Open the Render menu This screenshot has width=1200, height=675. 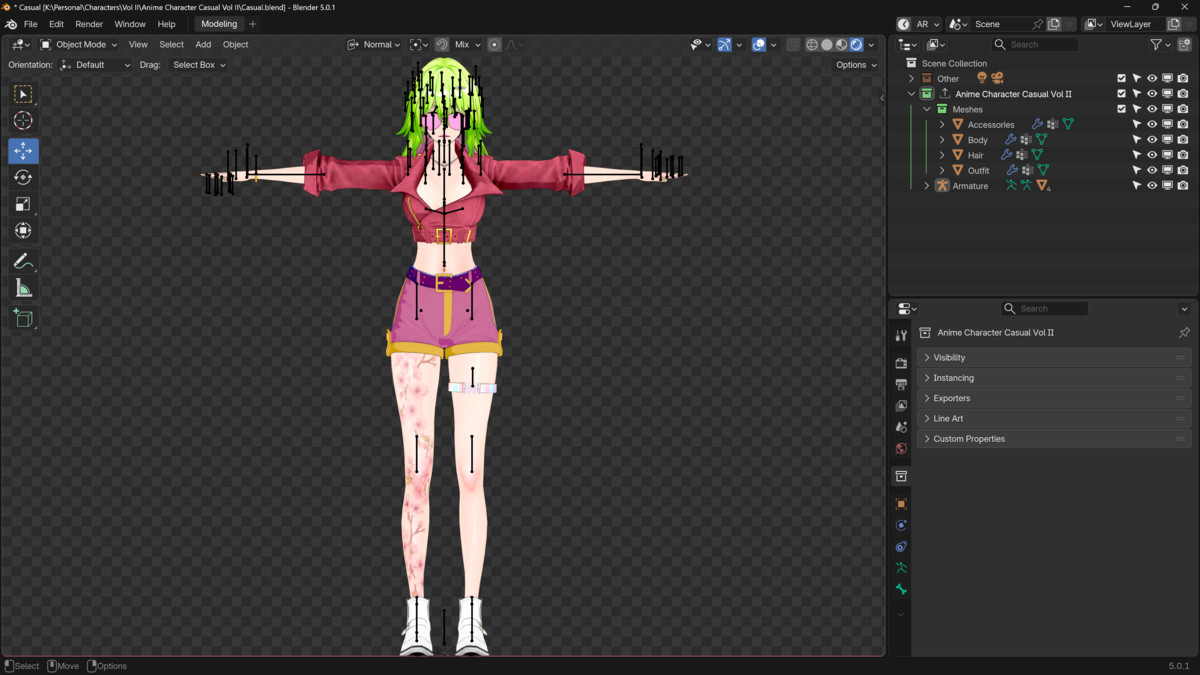(89, 23)
